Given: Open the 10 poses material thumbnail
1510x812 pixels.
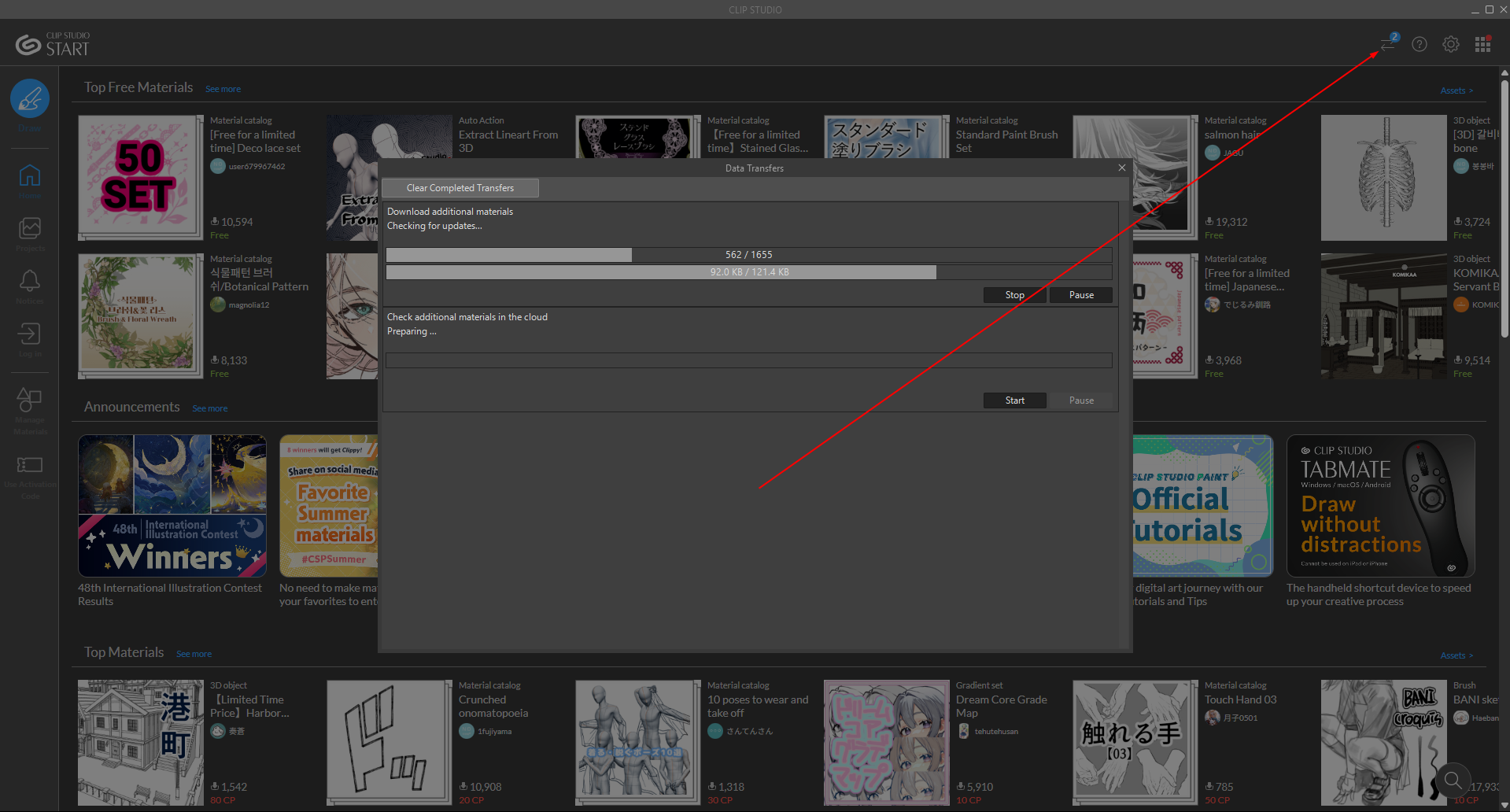Looking at the screenshot, I should [x=638, y=743].
